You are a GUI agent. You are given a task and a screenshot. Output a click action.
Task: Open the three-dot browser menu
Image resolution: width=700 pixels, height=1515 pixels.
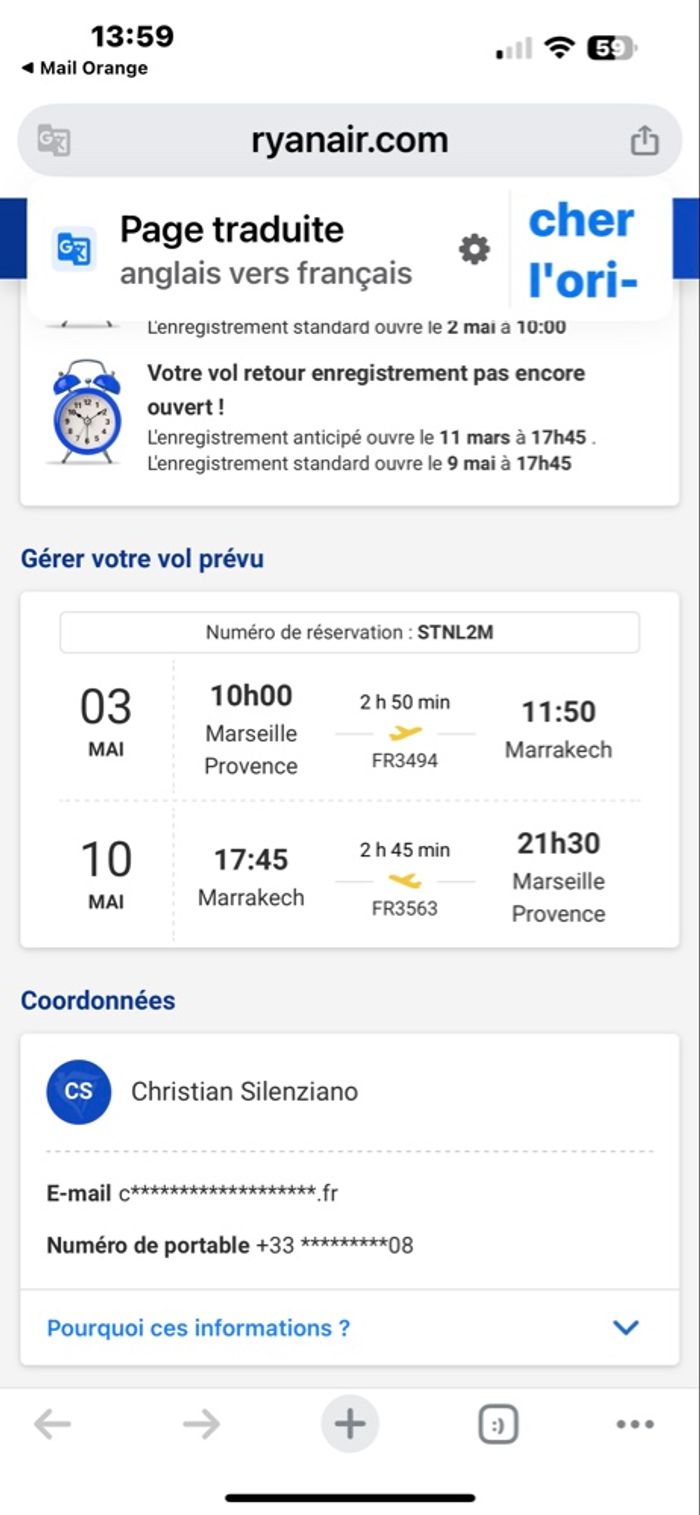coord(635,1424)
